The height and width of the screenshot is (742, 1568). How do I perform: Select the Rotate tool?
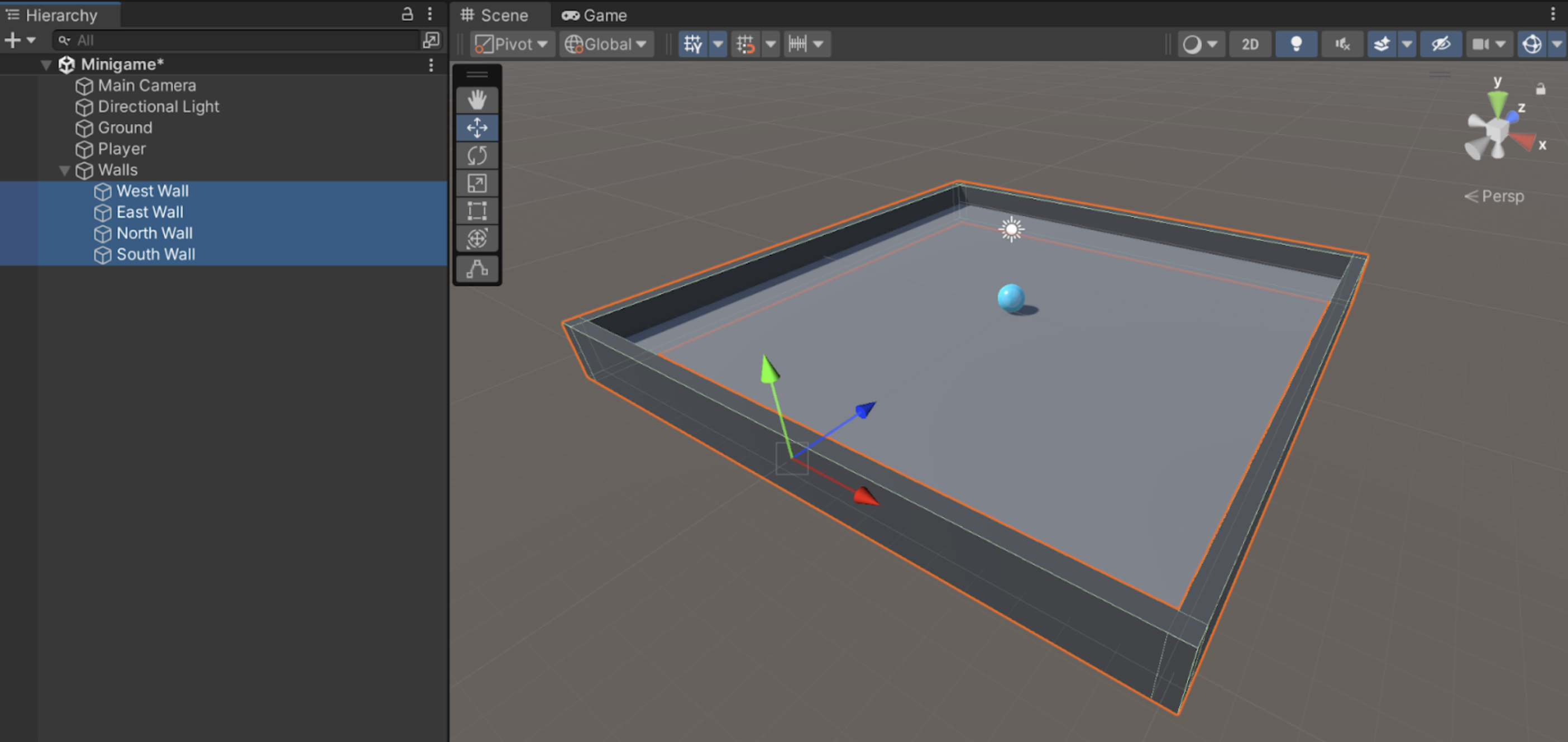pos(477,155)
